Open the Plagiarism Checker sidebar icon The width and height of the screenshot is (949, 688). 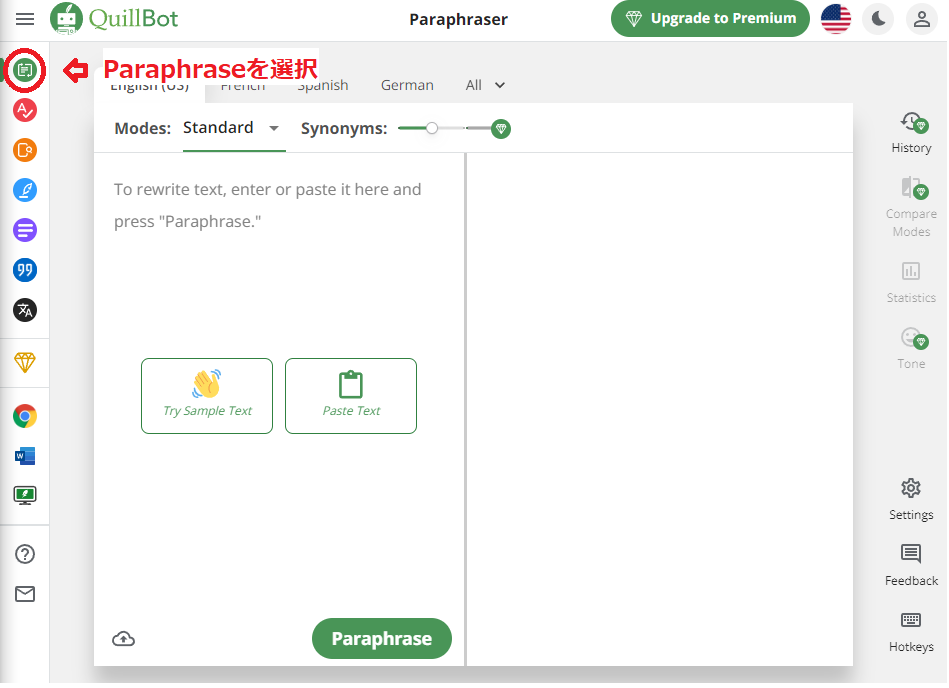click(x=25, y=150)
